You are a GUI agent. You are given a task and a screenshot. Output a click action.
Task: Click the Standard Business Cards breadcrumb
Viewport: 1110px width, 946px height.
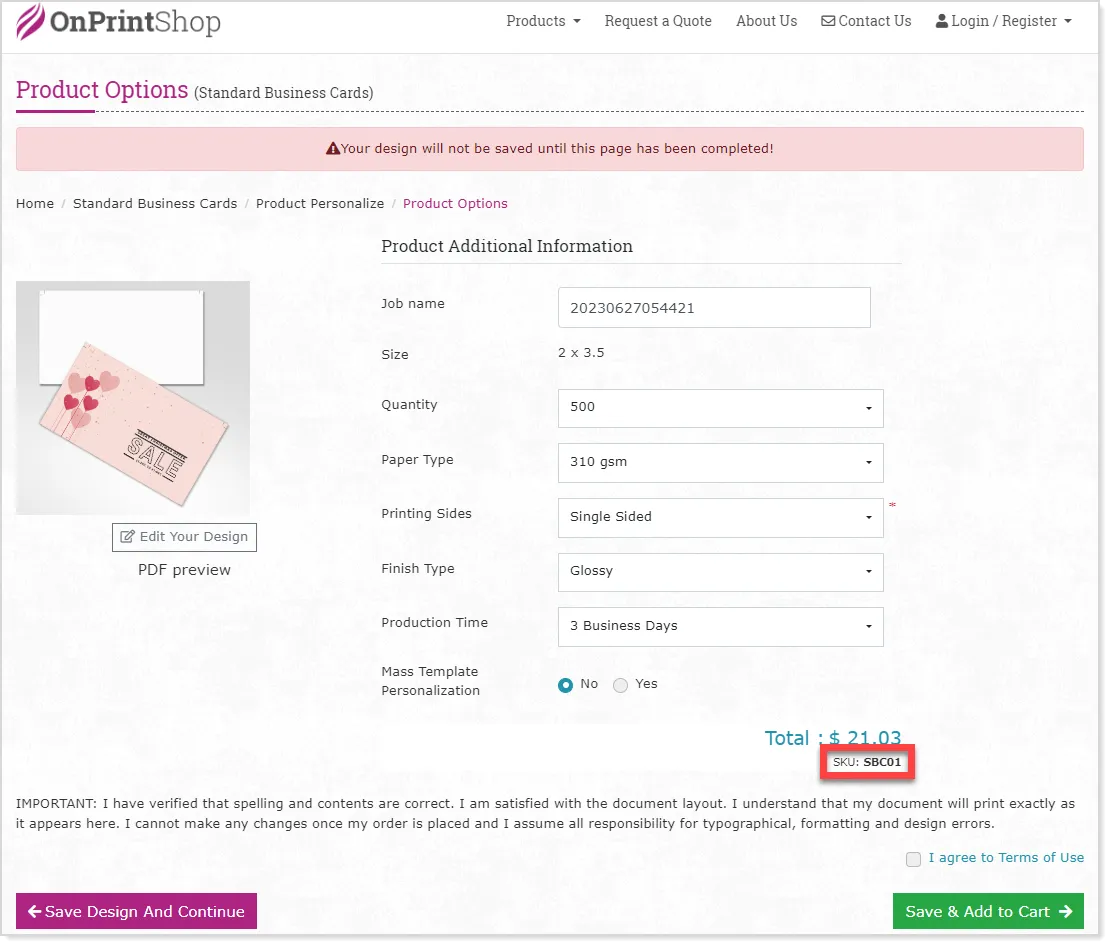(155, 203)
